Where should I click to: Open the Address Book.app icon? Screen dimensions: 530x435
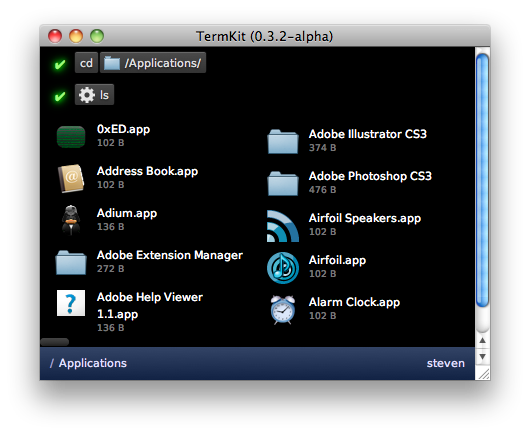[x=71, y=178]
